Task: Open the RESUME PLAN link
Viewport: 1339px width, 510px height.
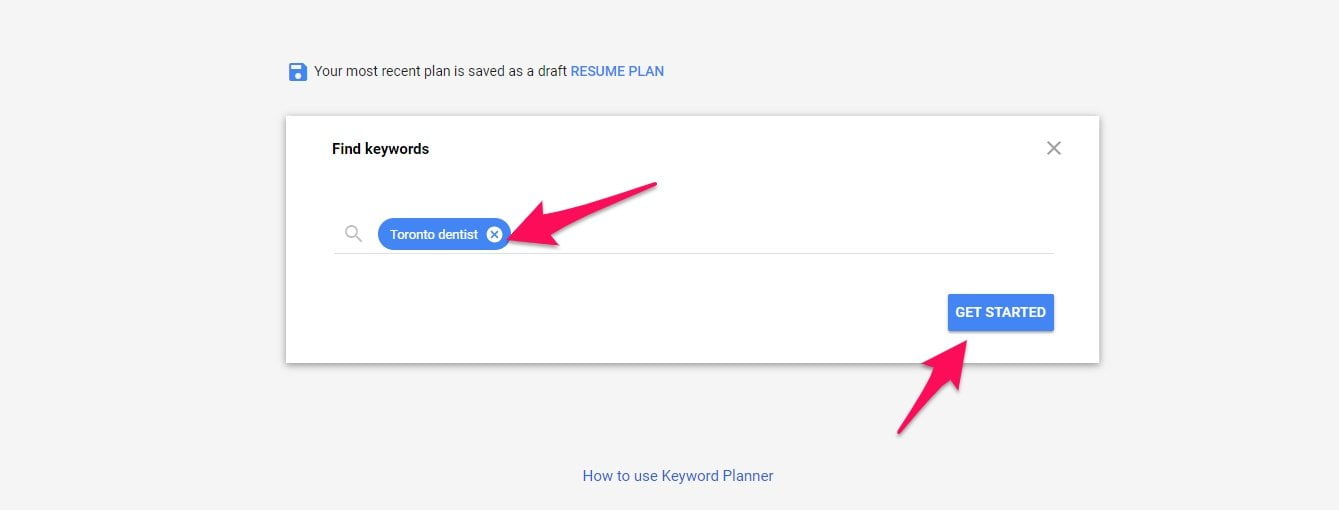Action: point(617,71)
